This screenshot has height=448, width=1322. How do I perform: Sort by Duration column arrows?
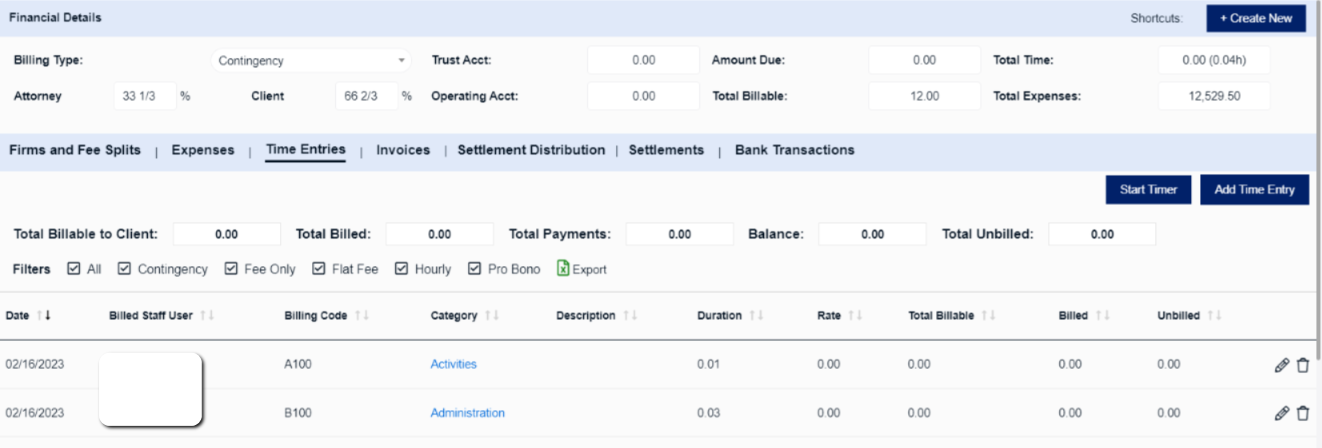point(756,316)
